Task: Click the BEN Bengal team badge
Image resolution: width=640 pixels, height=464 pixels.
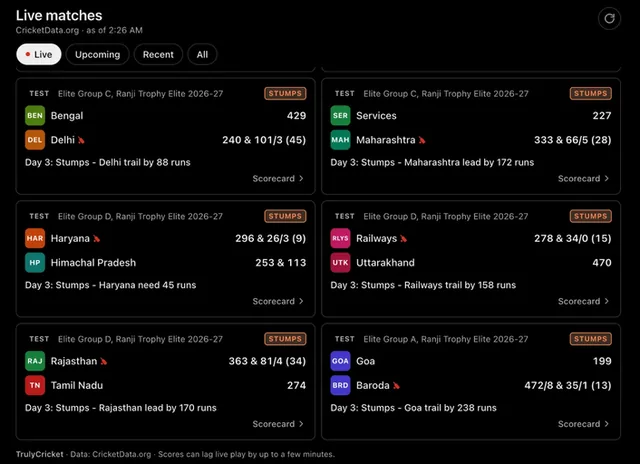Action: tap(35, 115)
